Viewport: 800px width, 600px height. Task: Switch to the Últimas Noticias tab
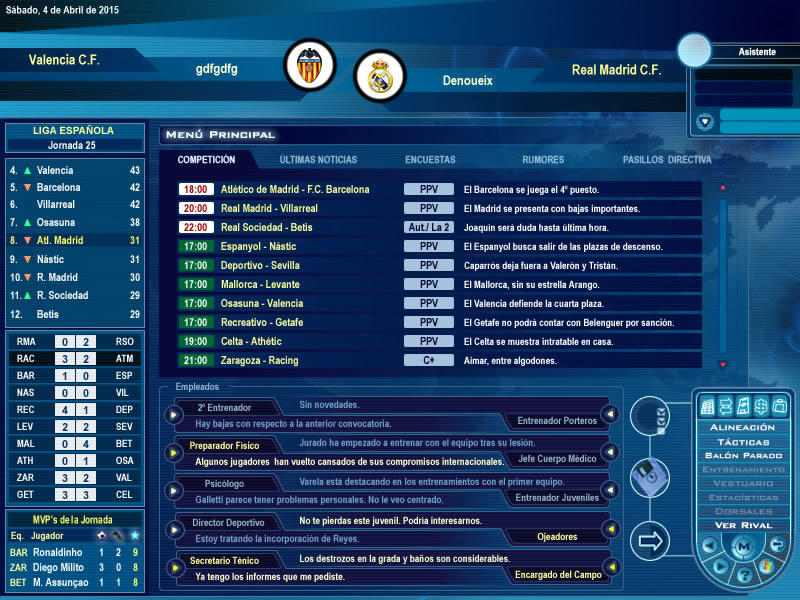coord(318,159)
